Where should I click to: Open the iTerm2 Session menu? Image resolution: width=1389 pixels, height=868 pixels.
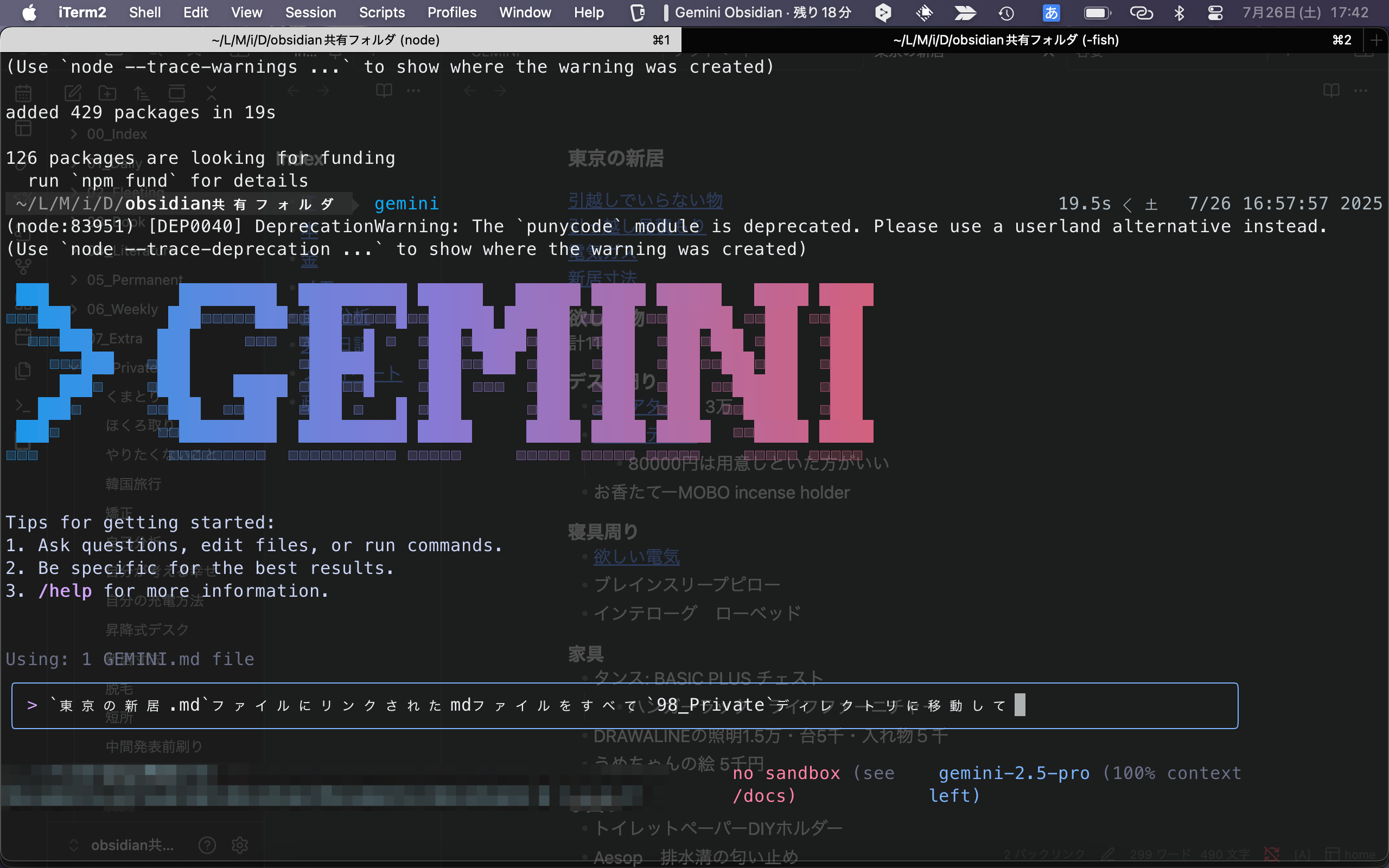pyautogui.click(x=310, y=12)
